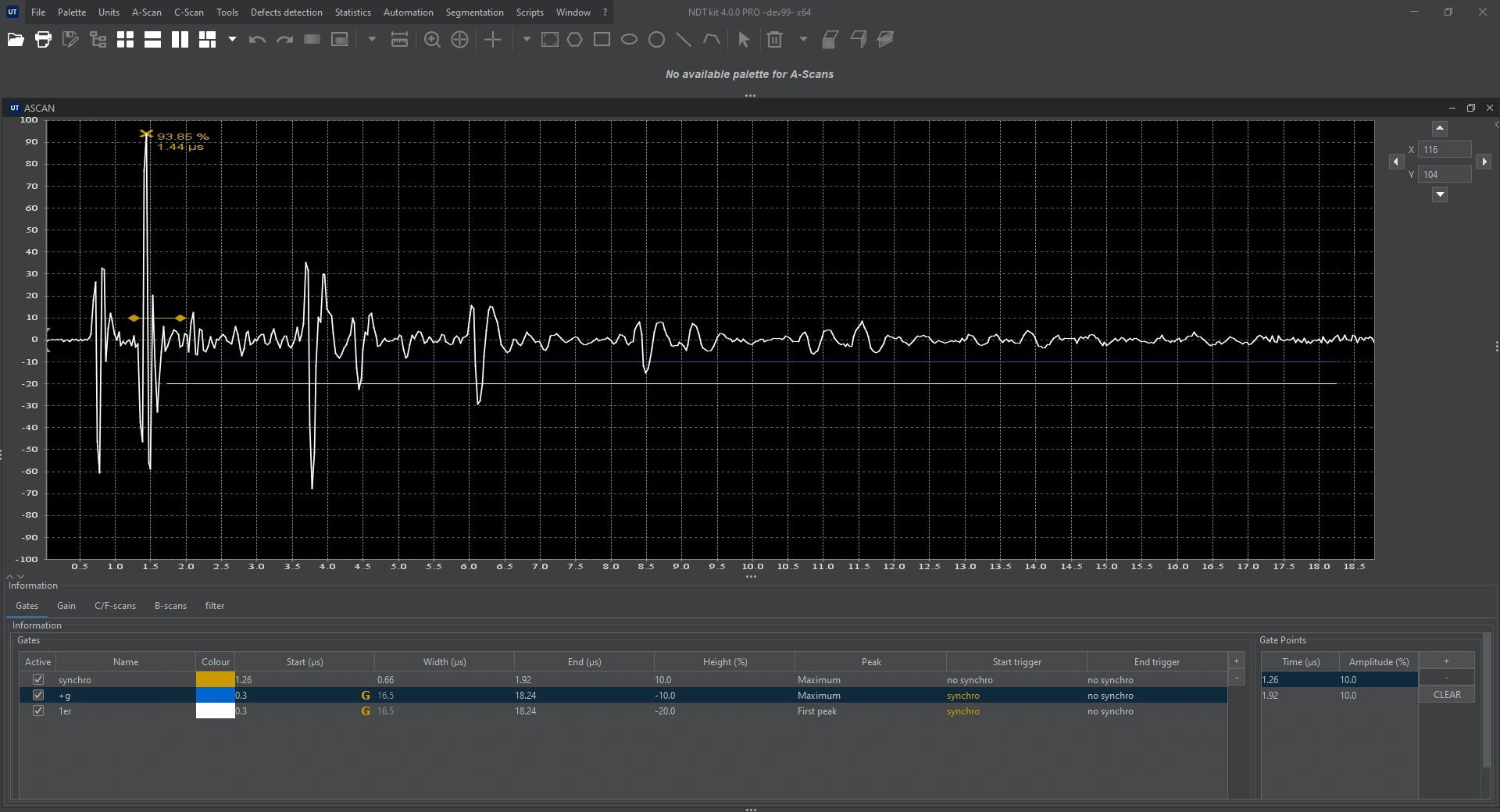1500x812 pixels.
Task: Select the circle shape tool
Action: click(656, 40)
